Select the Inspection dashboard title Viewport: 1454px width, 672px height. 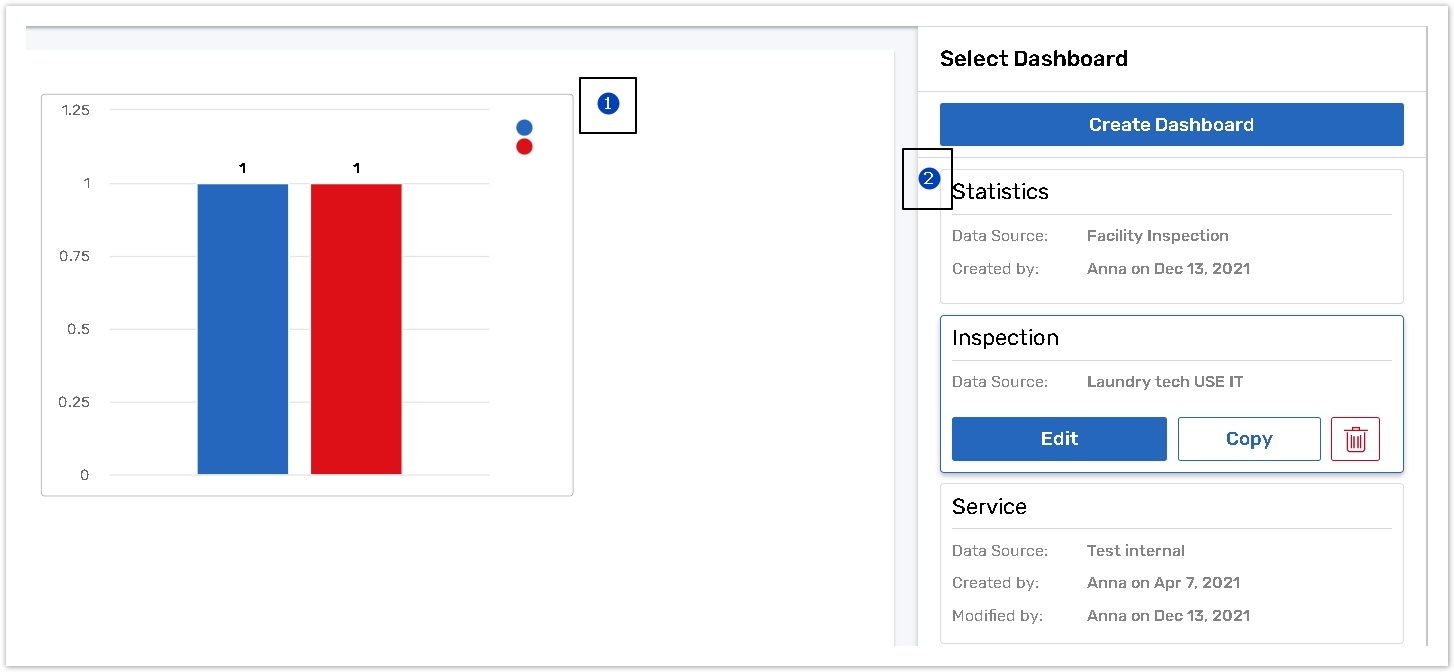(x=1005, y=338)
